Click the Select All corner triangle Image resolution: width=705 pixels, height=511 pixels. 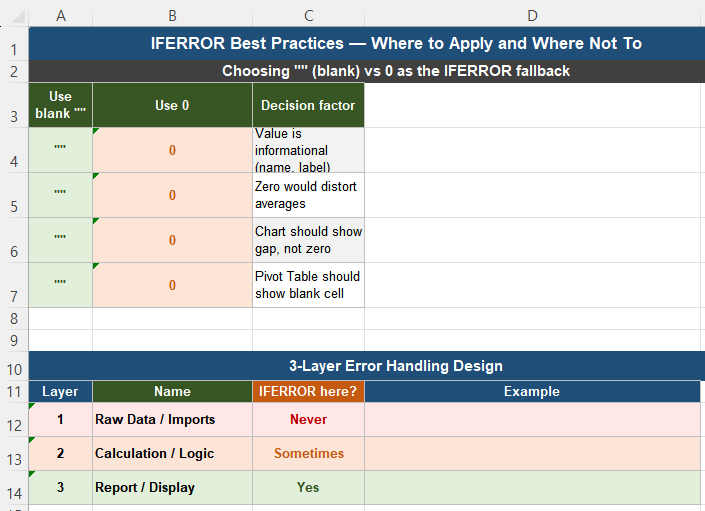18,17
